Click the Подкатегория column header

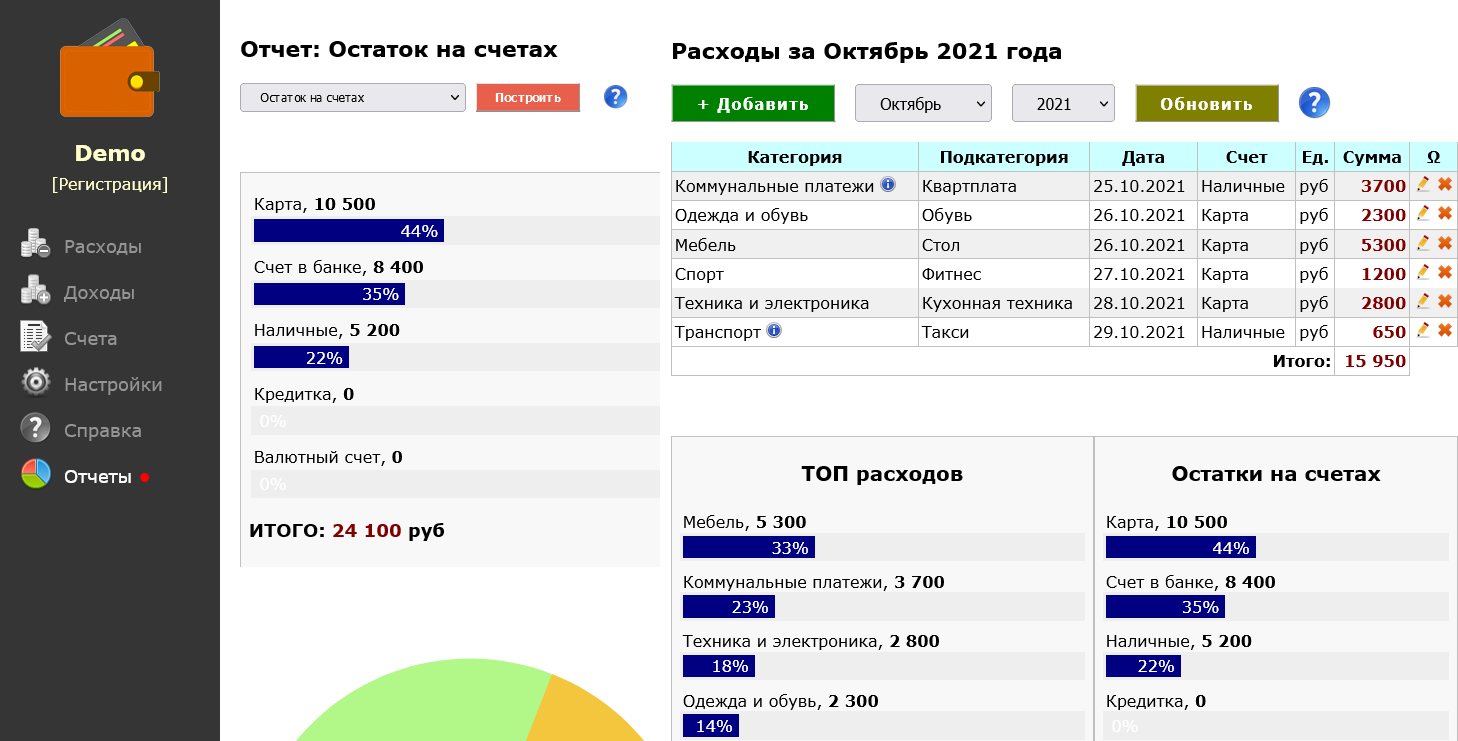1004,157
